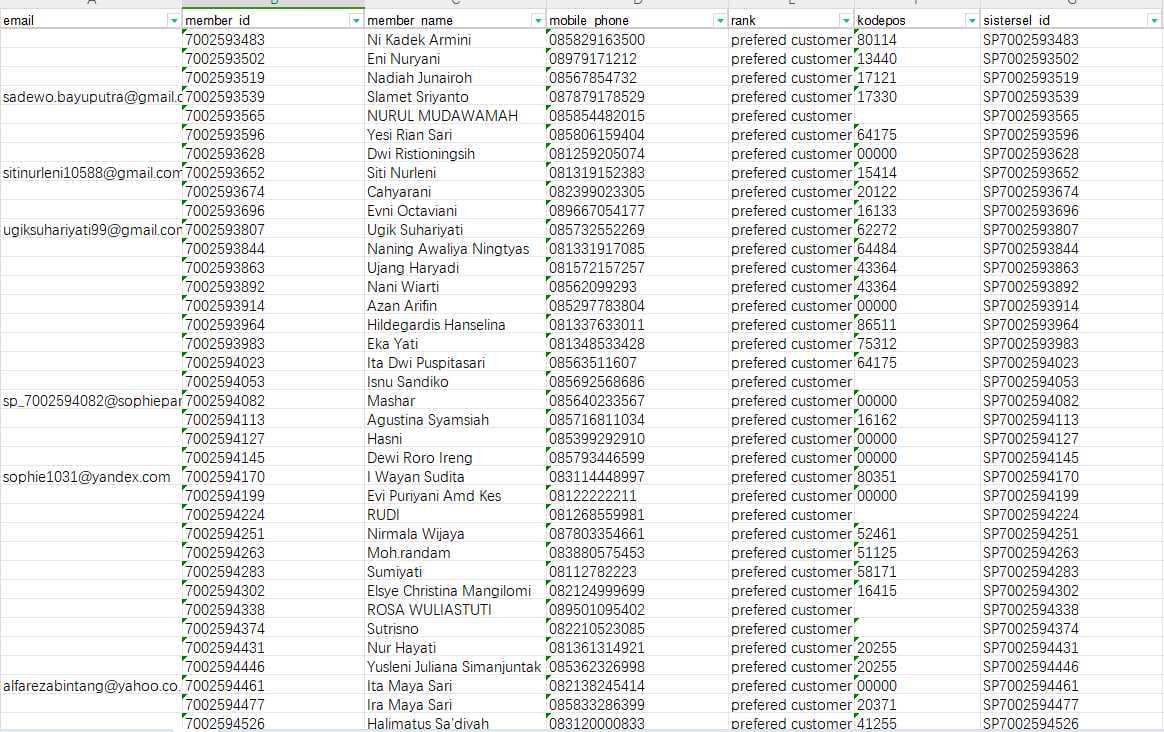Select email cell sadewo.bayuputra@gmail
The width and height of the screenshot is (1164, 732).
click(91, 97)
